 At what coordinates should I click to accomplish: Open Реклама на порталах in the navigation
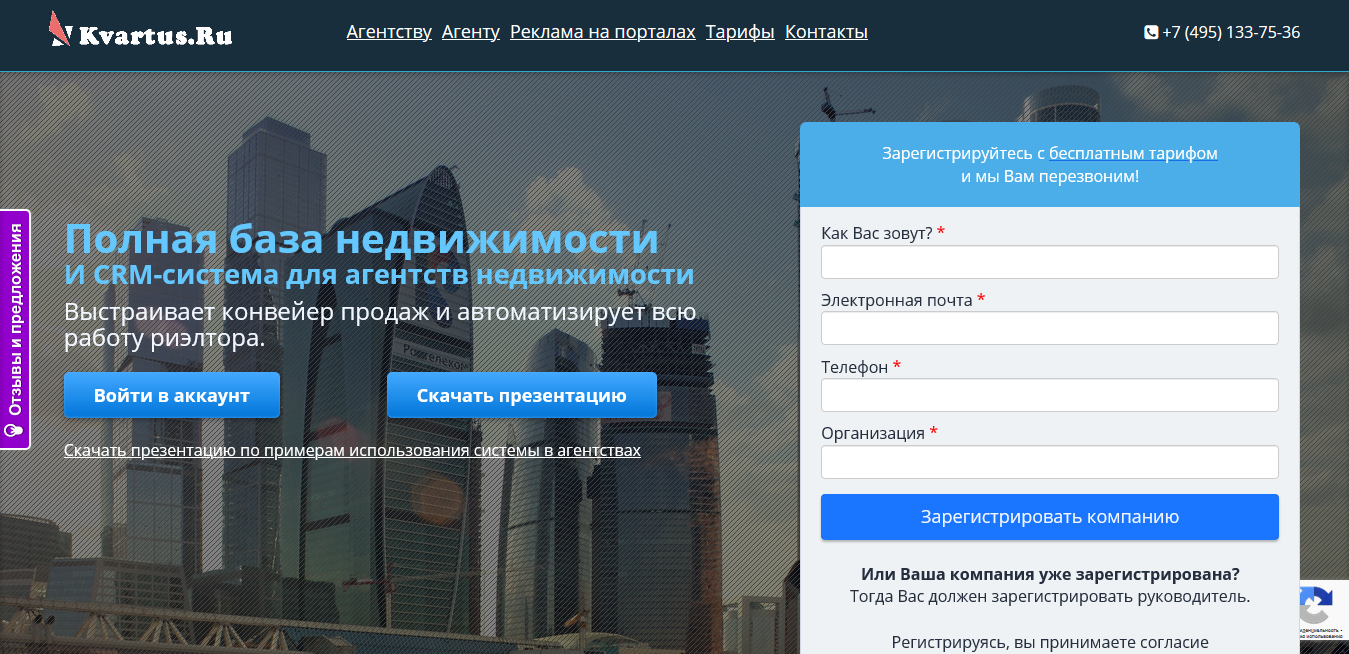pyautogui.click(x=602, y=32)
